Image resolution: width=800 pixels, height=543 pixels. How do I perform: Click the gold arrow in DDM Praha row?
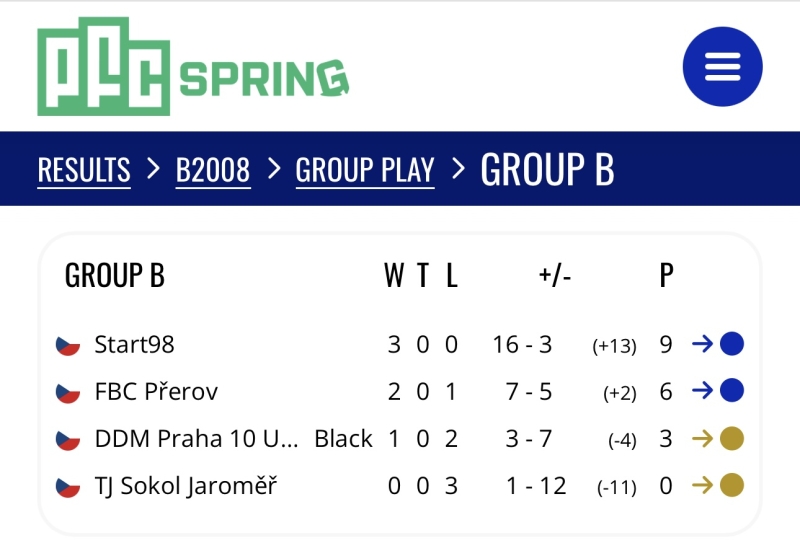703,438
